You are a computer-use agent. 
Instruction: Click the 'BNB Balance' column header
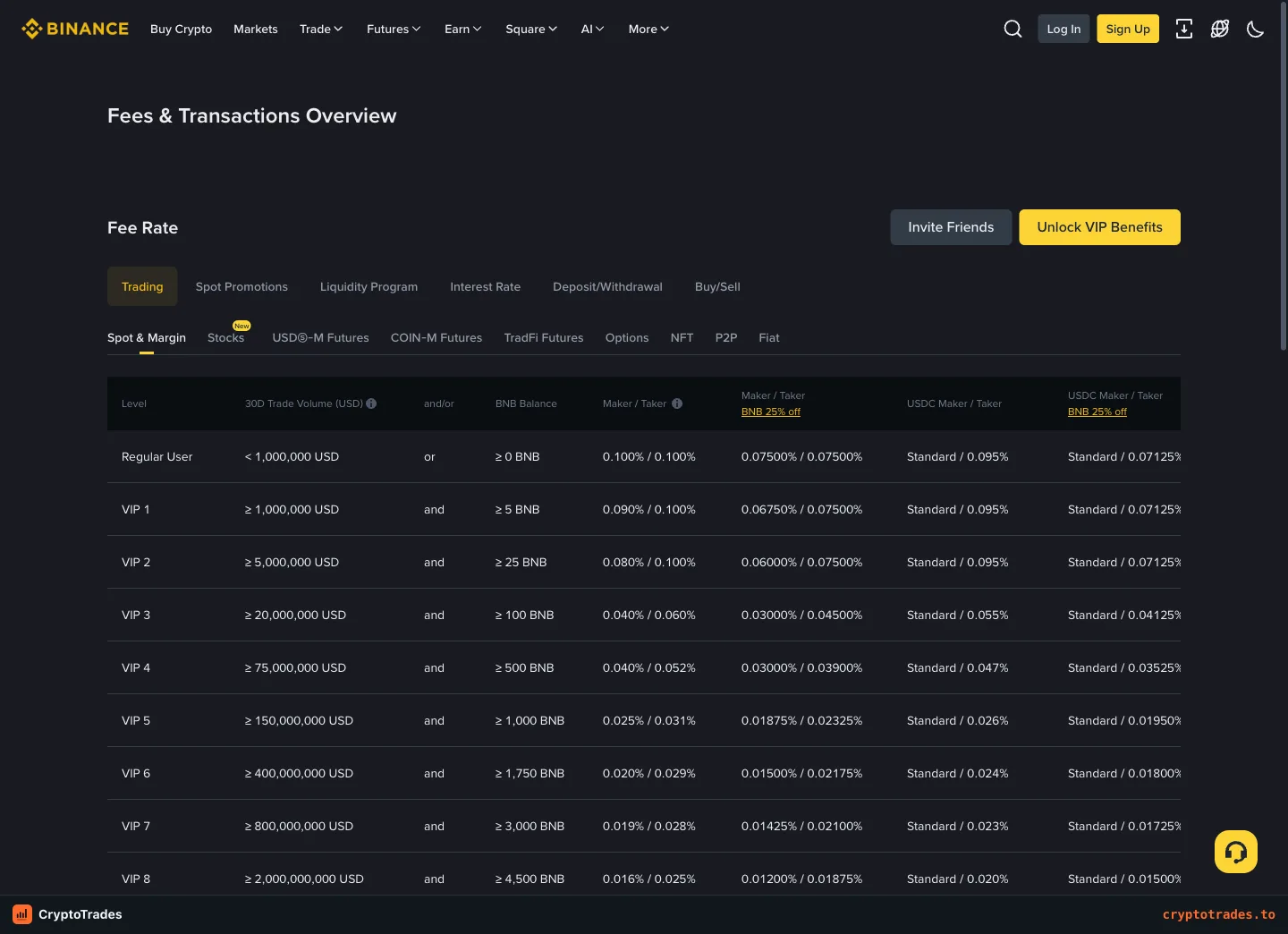(x=526, y=403)
